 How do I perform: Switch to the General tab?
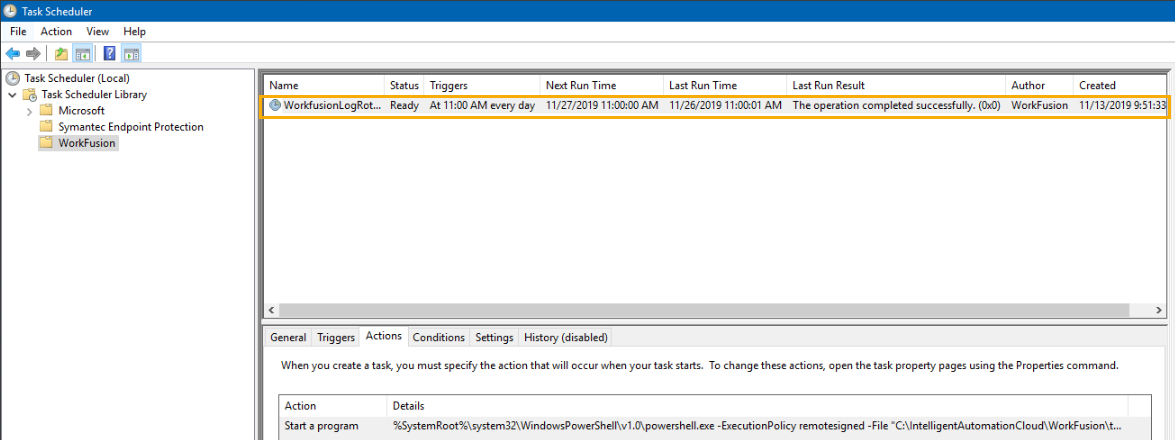pyautogui.click(x=289, y=337)
